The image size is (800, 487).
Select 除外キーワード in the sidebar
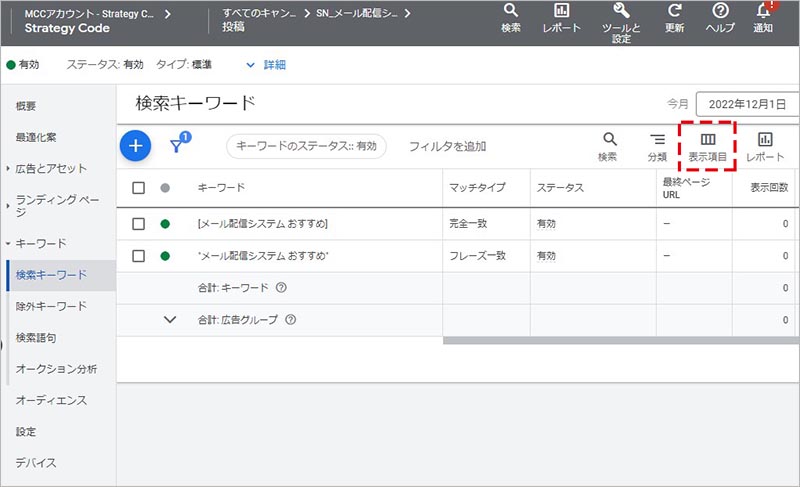51,306
